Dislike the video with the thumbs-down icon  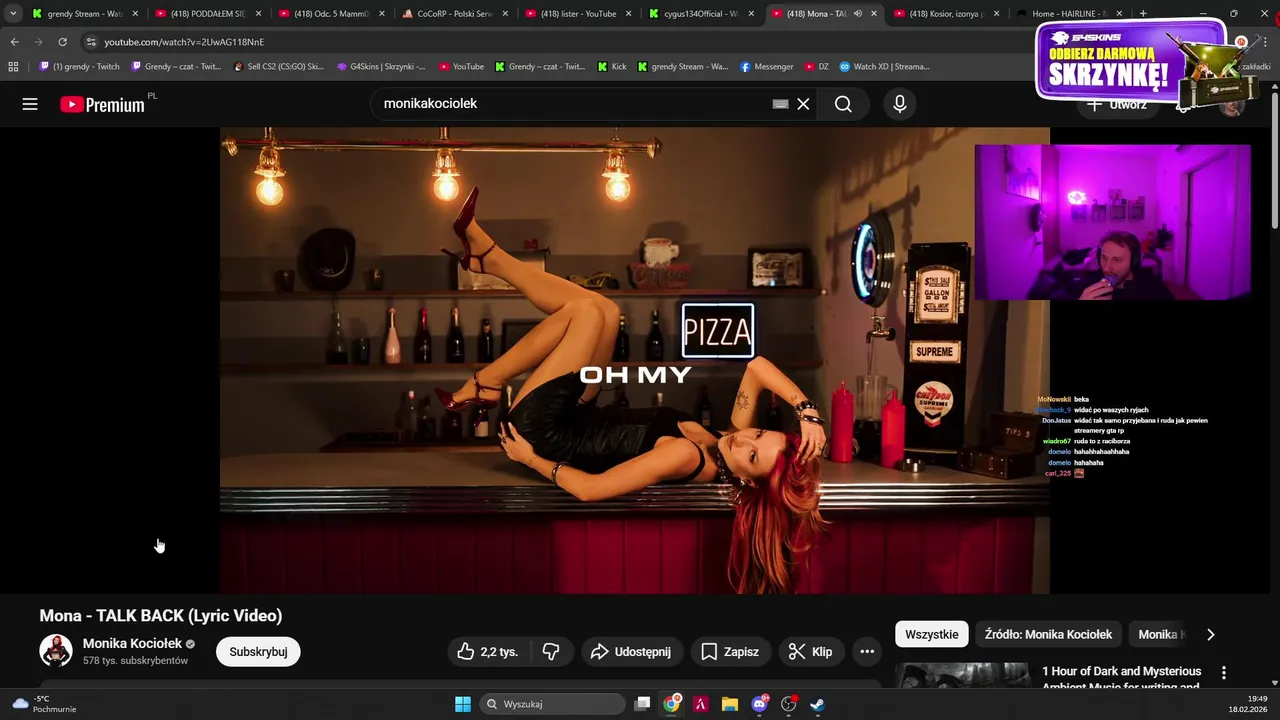click(x=551, y=652)
